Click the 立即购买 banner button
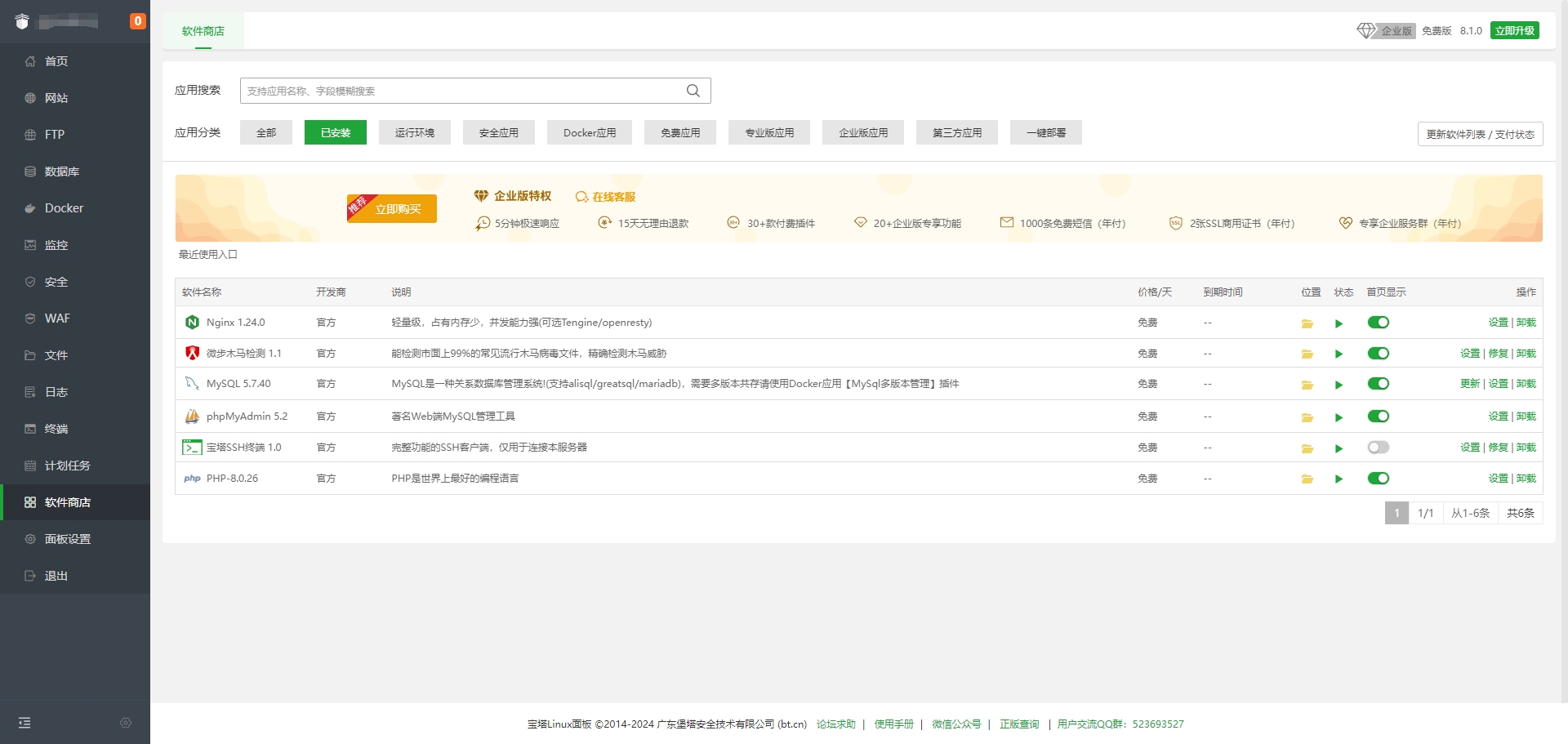 tap(392, 208)
